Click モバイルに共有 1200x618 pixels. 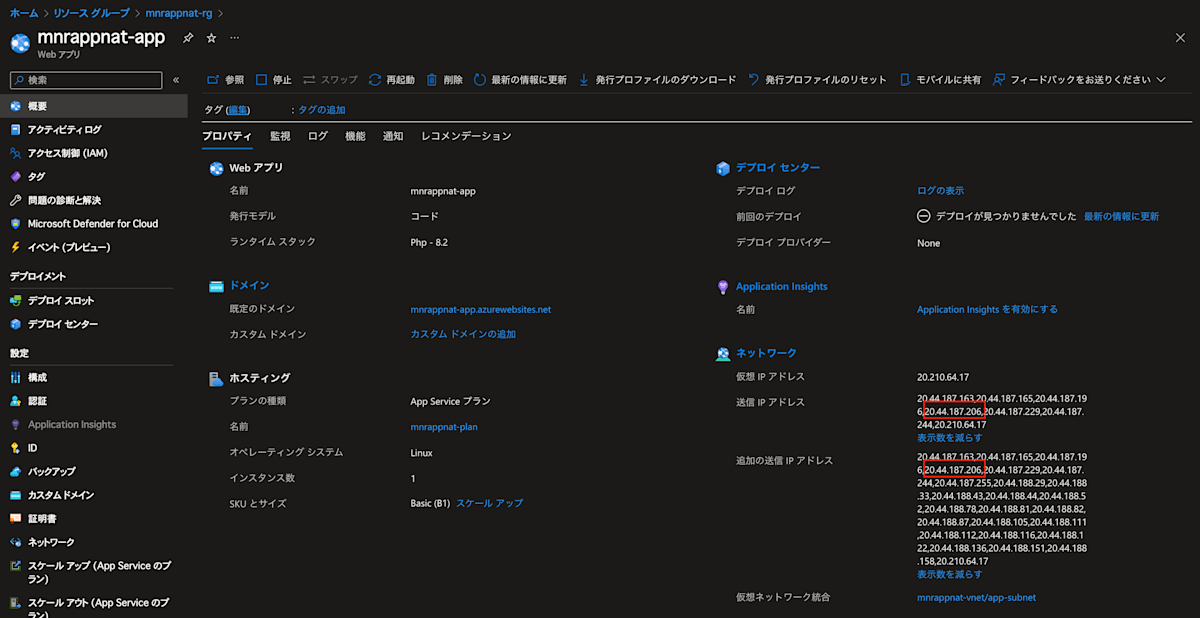[940, 80]
